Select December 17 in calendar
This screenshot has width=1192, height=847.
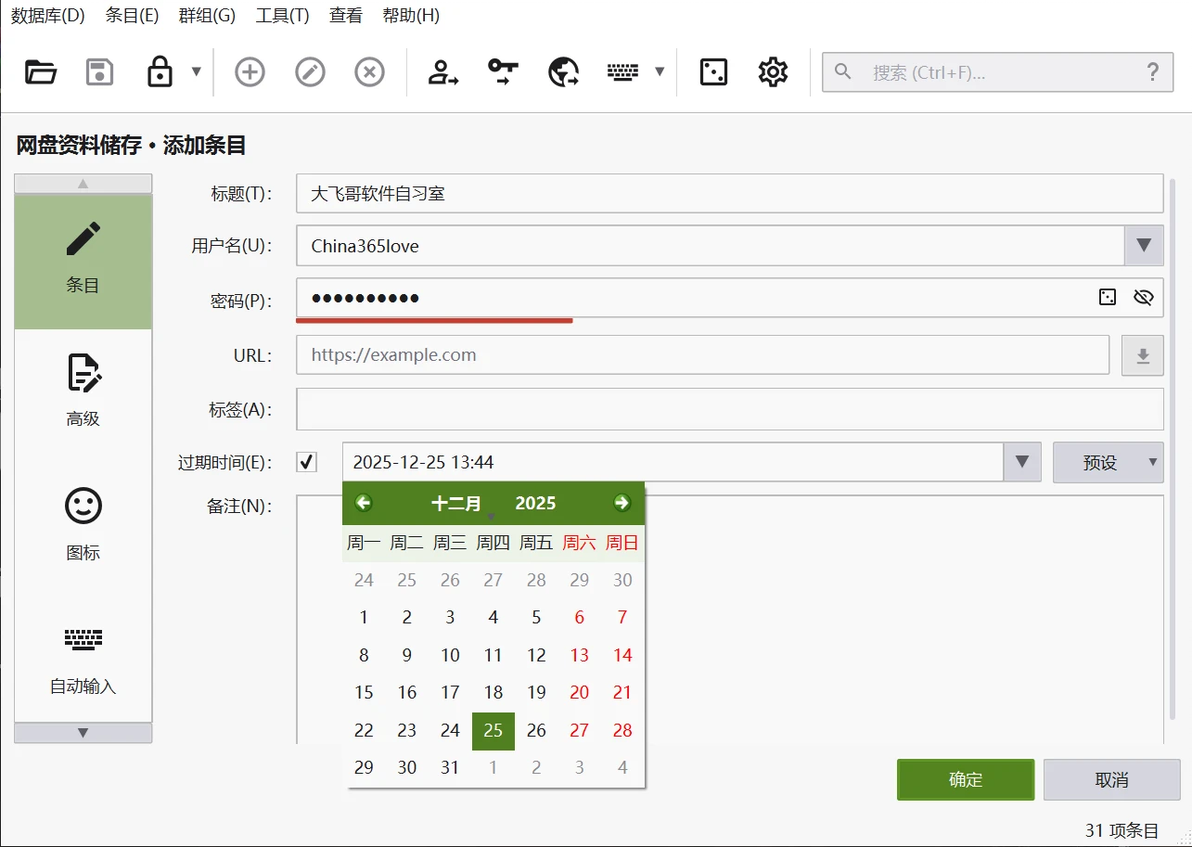[450, 693]
